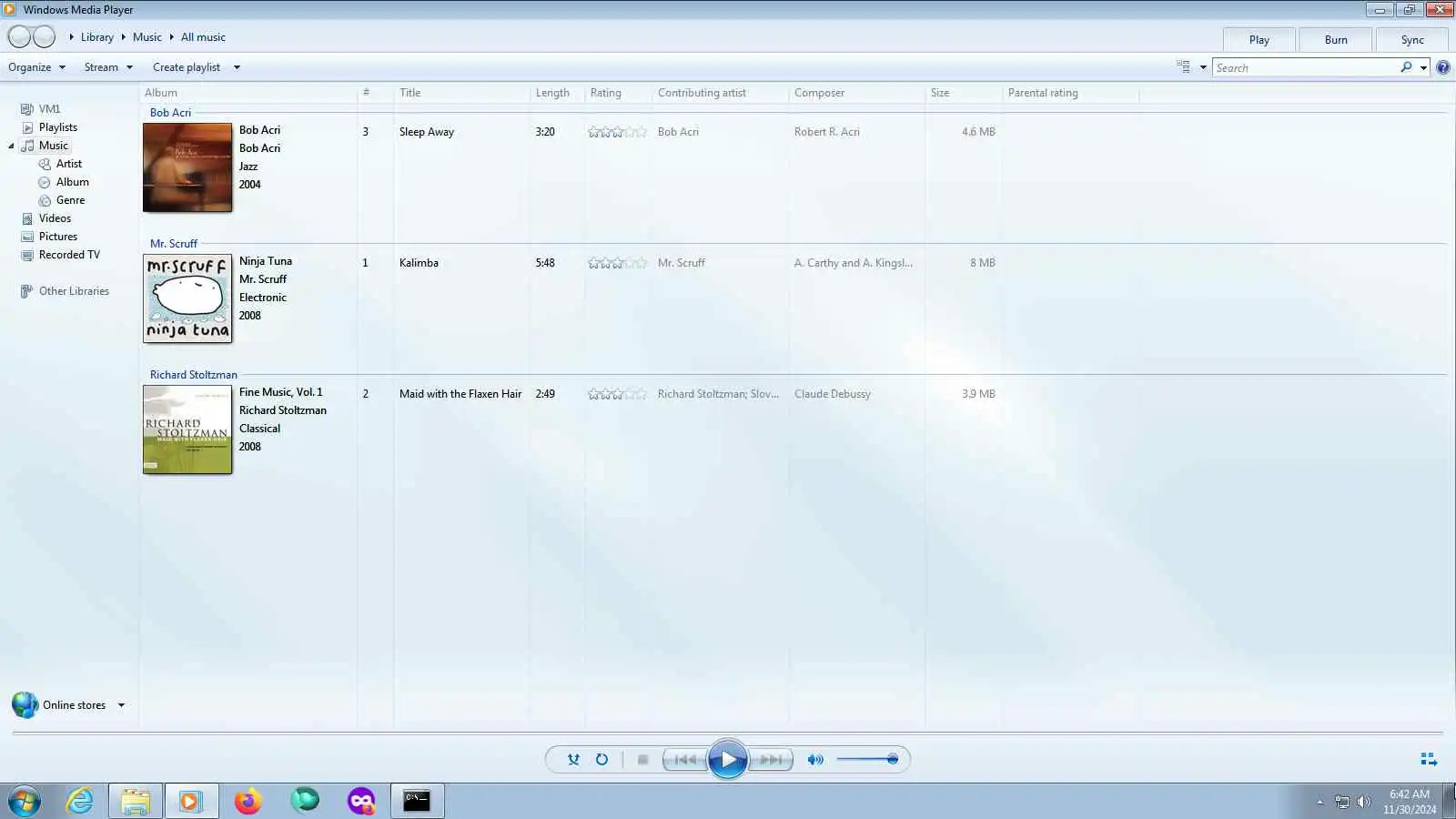
Task: Select VM1 library in sidebar
Action: [x=41, y=109]
